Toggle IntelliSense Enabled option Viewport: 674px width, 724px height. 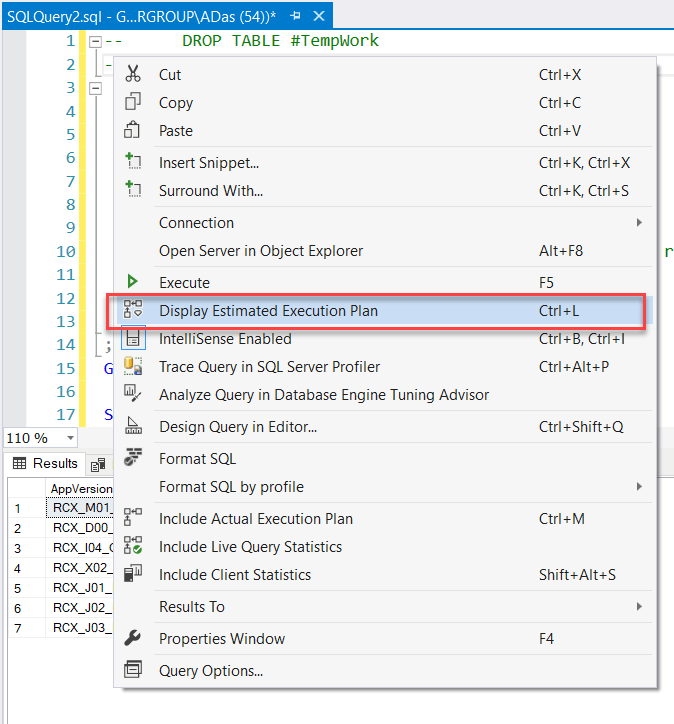click(x=384, y=339)
